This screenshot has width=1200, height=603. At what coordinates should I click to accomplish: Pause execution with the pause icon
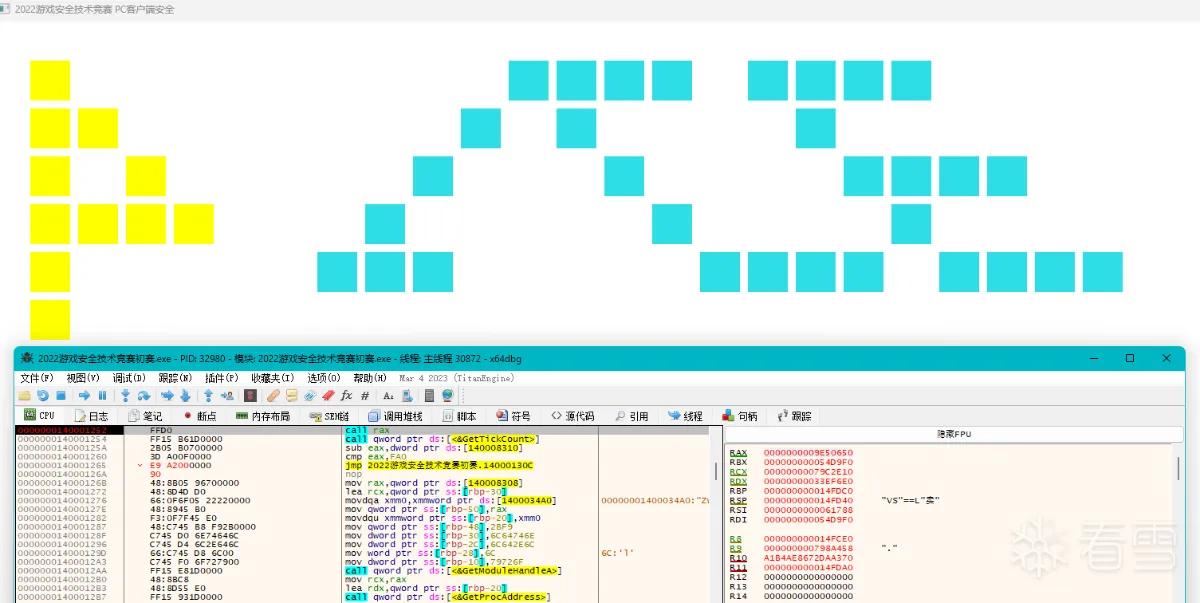tap(102, 396)
